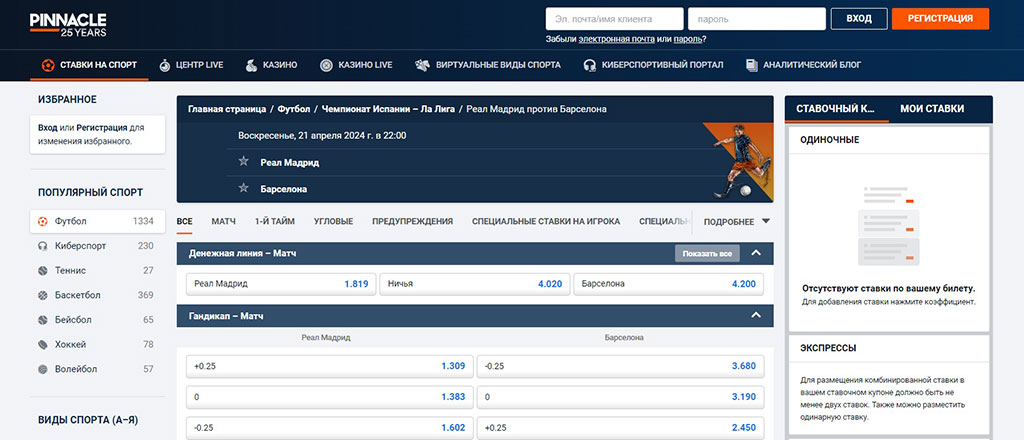Switch to the Предупреждения tab
1024x440 pixels.
coord(412,221)
